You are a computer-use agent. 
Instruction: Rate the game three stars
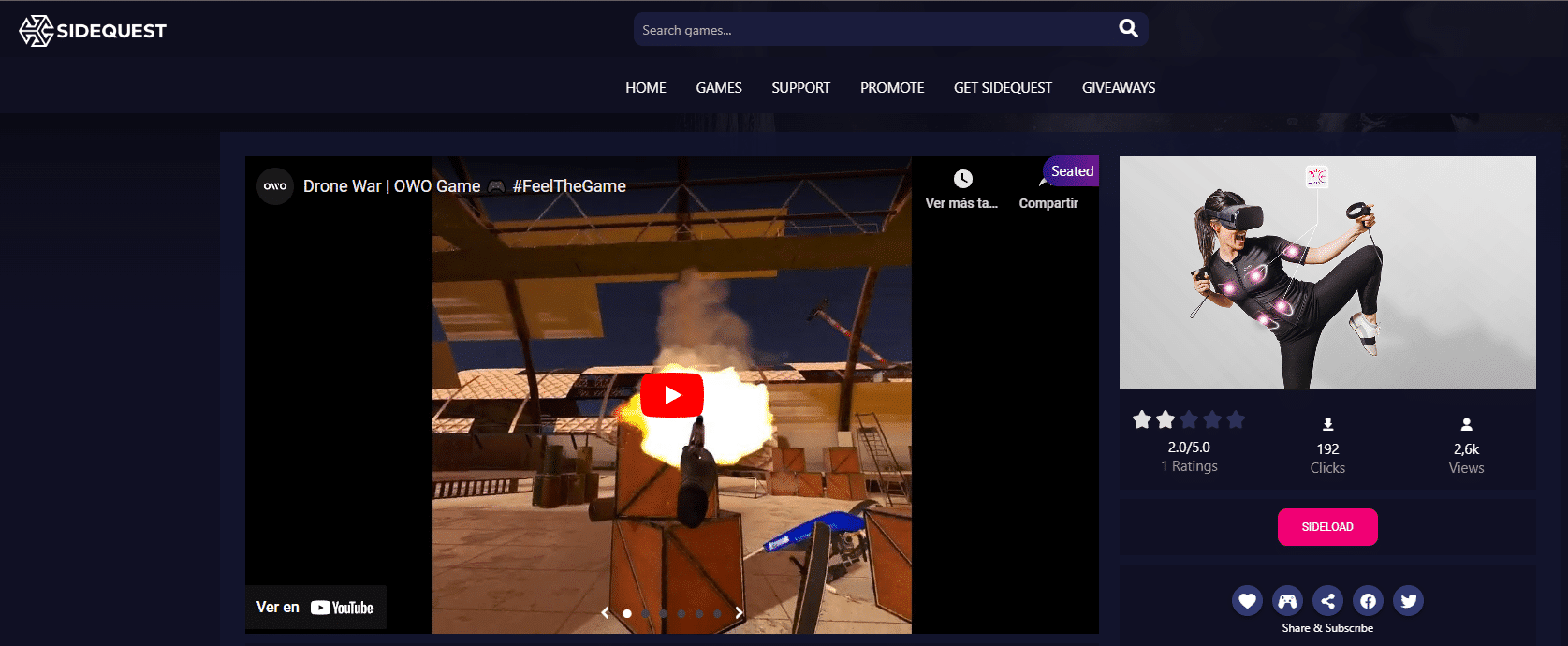point(1189,419)
